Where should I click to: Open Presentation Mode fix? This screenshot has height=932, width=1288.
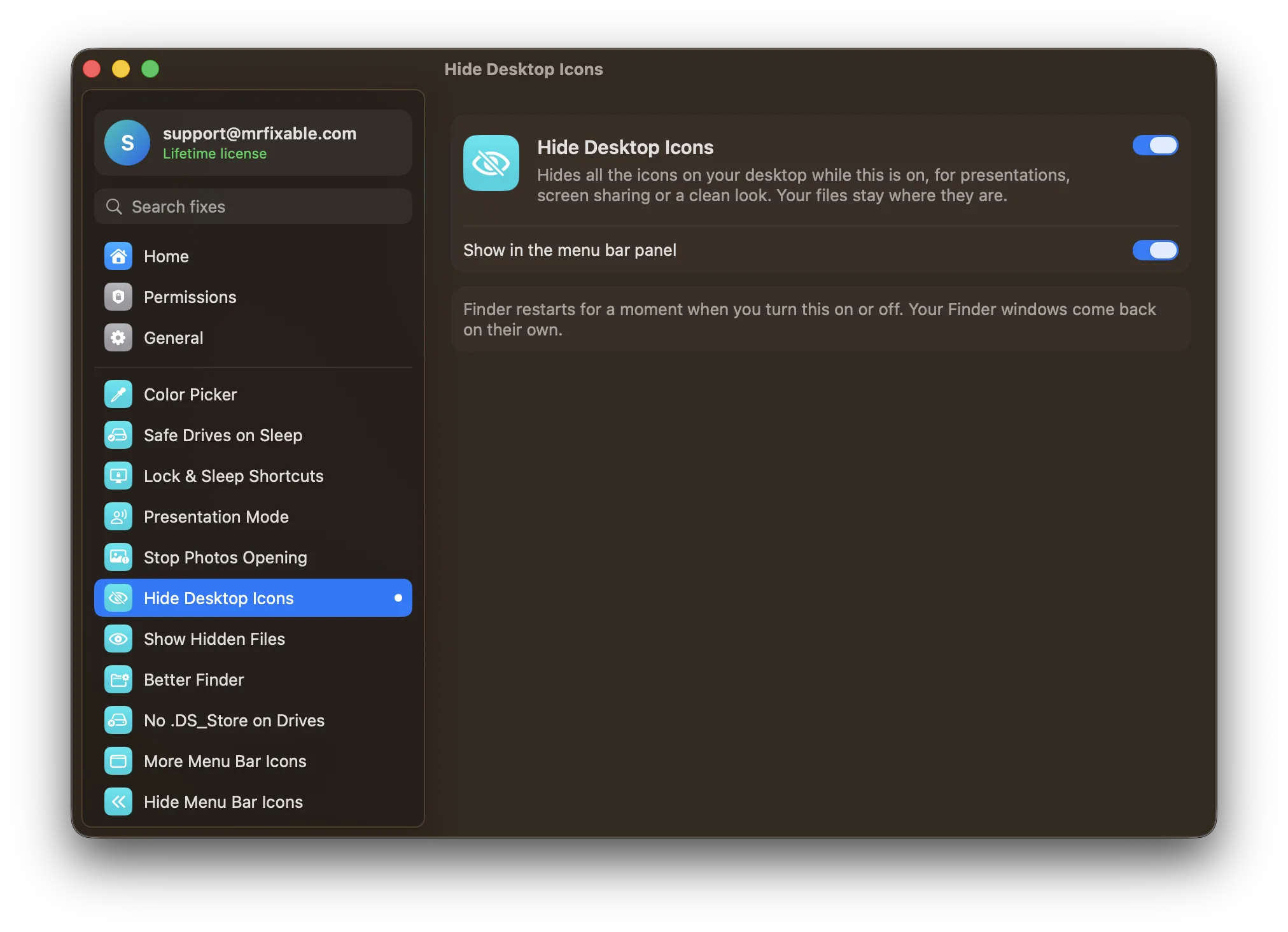point(253,516)
